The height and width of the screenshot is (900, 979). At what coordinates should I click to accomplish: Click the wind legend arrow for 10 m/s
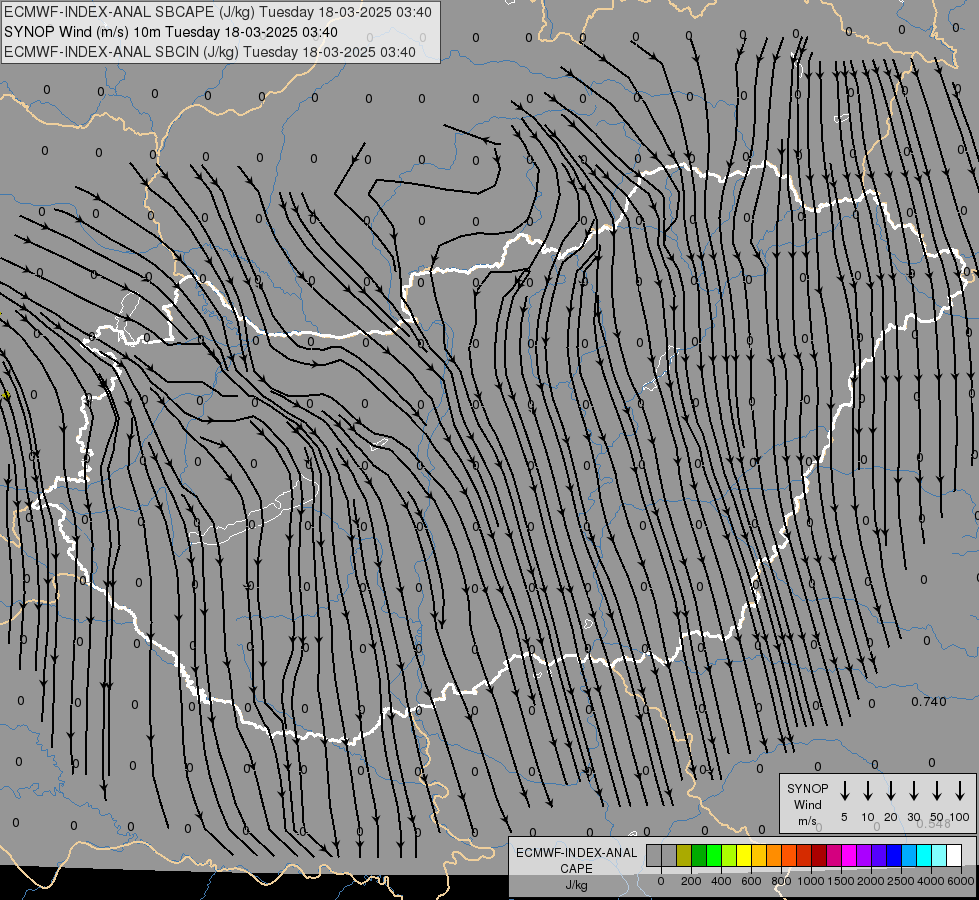click(867, 790)
